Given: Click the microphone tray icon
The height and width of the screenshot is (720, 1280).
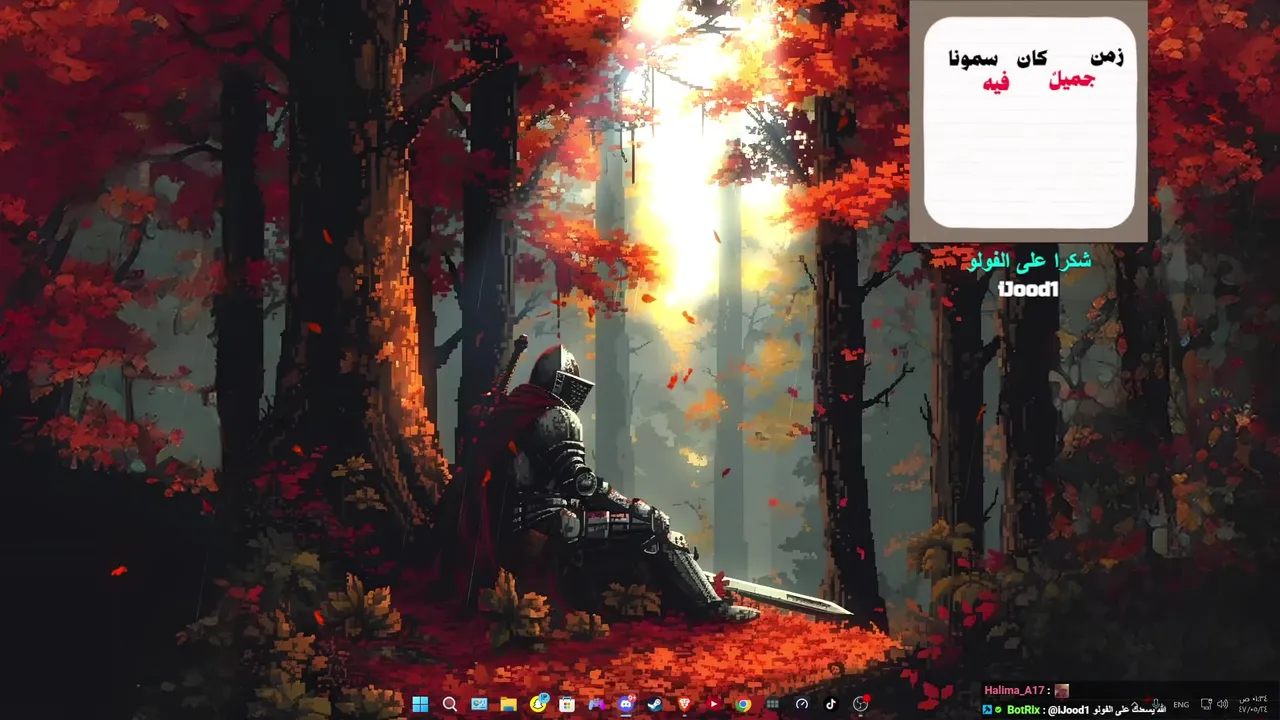Looking at the screenshot, I should tap(1156, 704).
